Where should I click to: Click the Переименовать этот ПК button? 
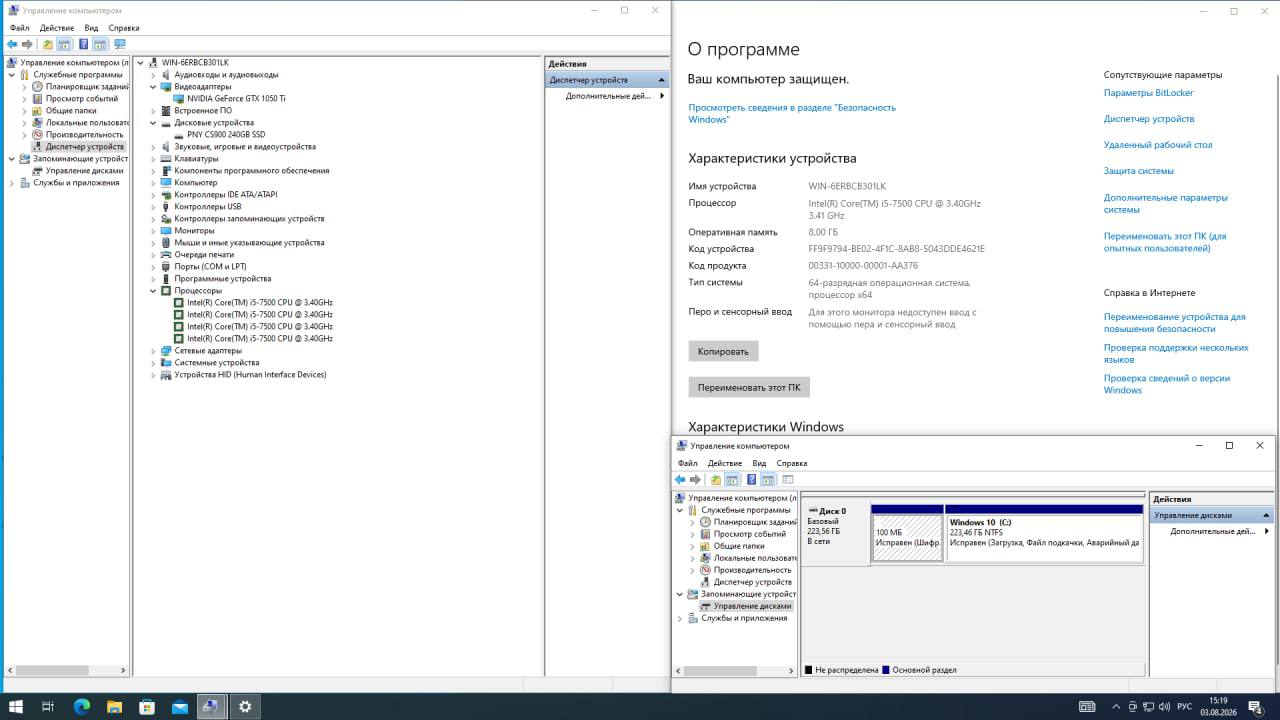pyautogui.click(x=749, y=387)
